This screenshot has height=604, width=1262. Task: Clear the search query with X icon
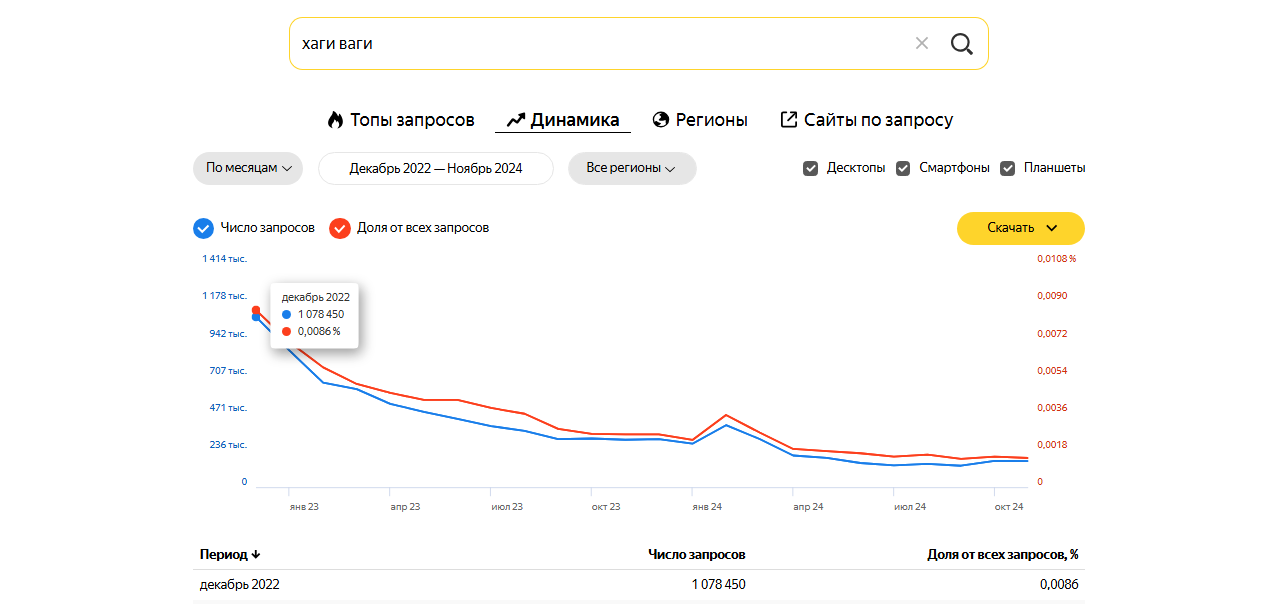tap(922, 44)
